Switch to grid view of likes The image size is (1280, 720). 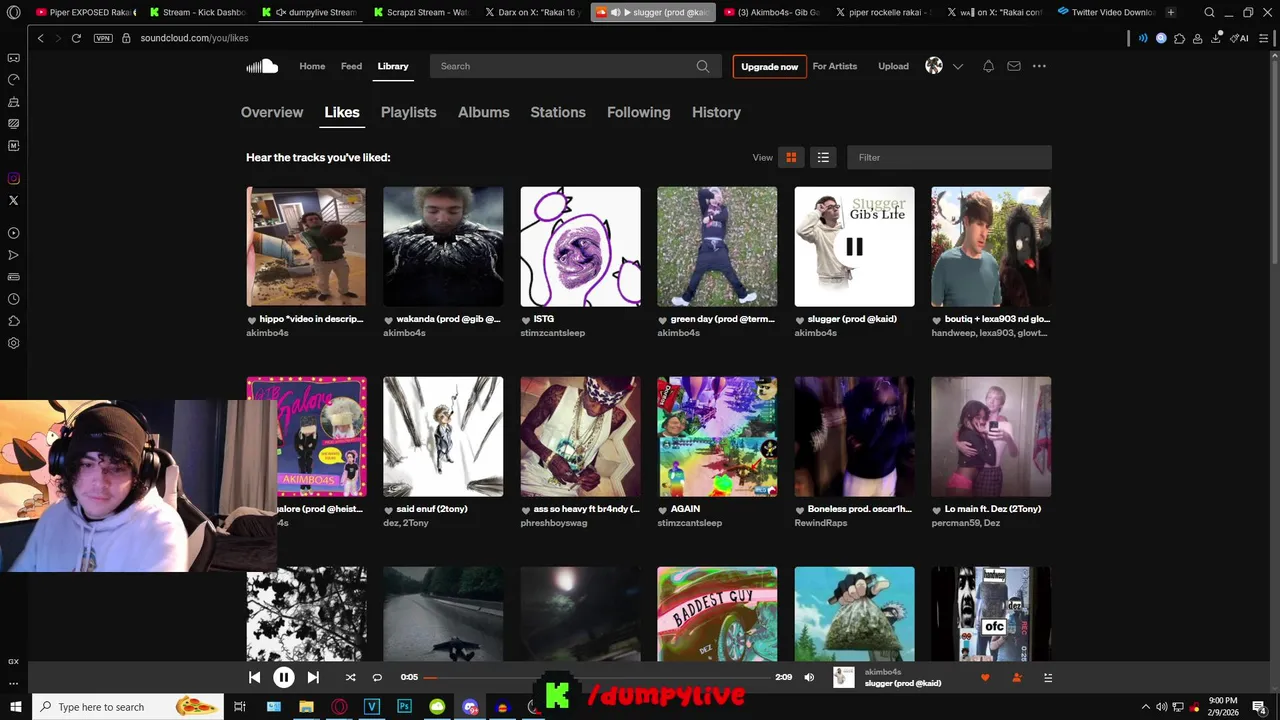click(791, 157)
